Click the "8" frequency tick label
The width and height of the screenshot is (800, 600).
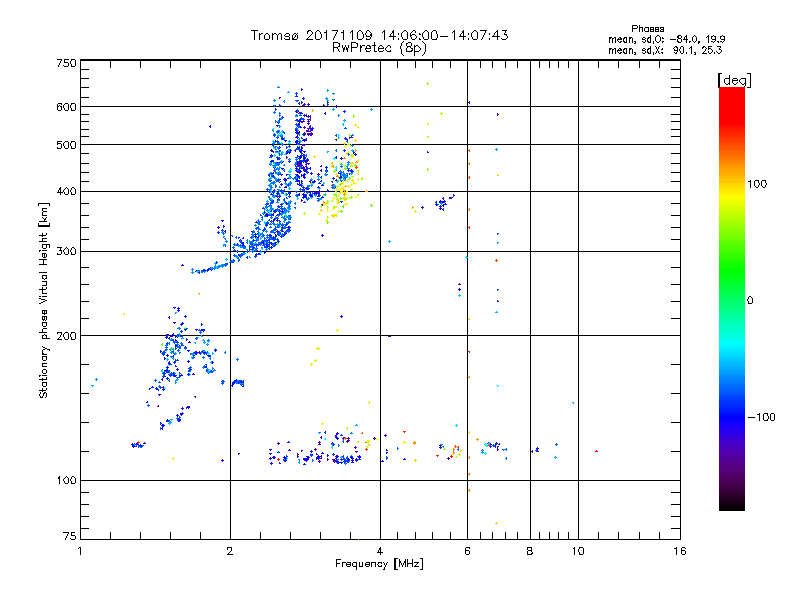[530, 551]
